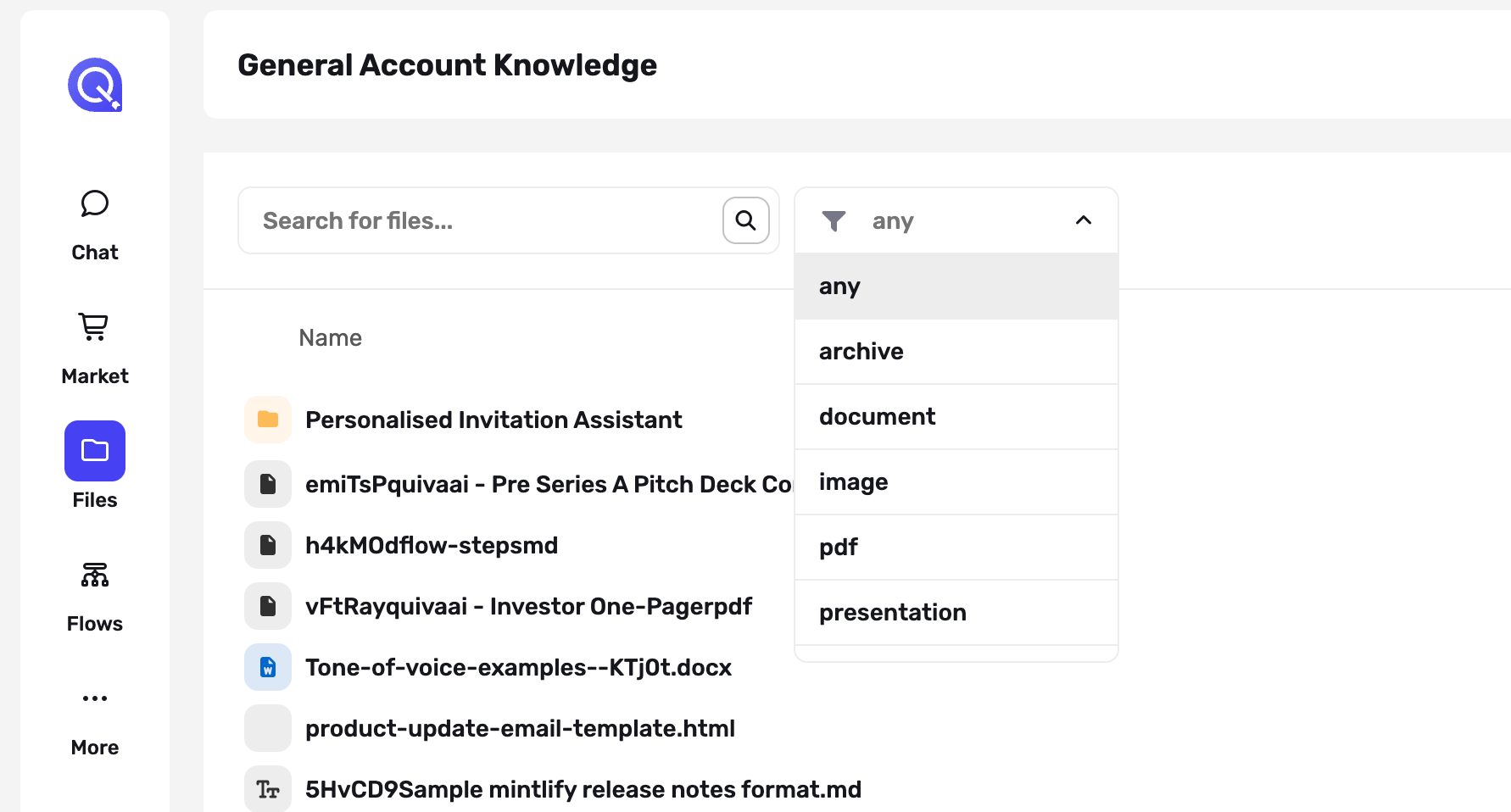Click the Files label in sidebar
Screen dimensions: 1511x812
point(95,500)
